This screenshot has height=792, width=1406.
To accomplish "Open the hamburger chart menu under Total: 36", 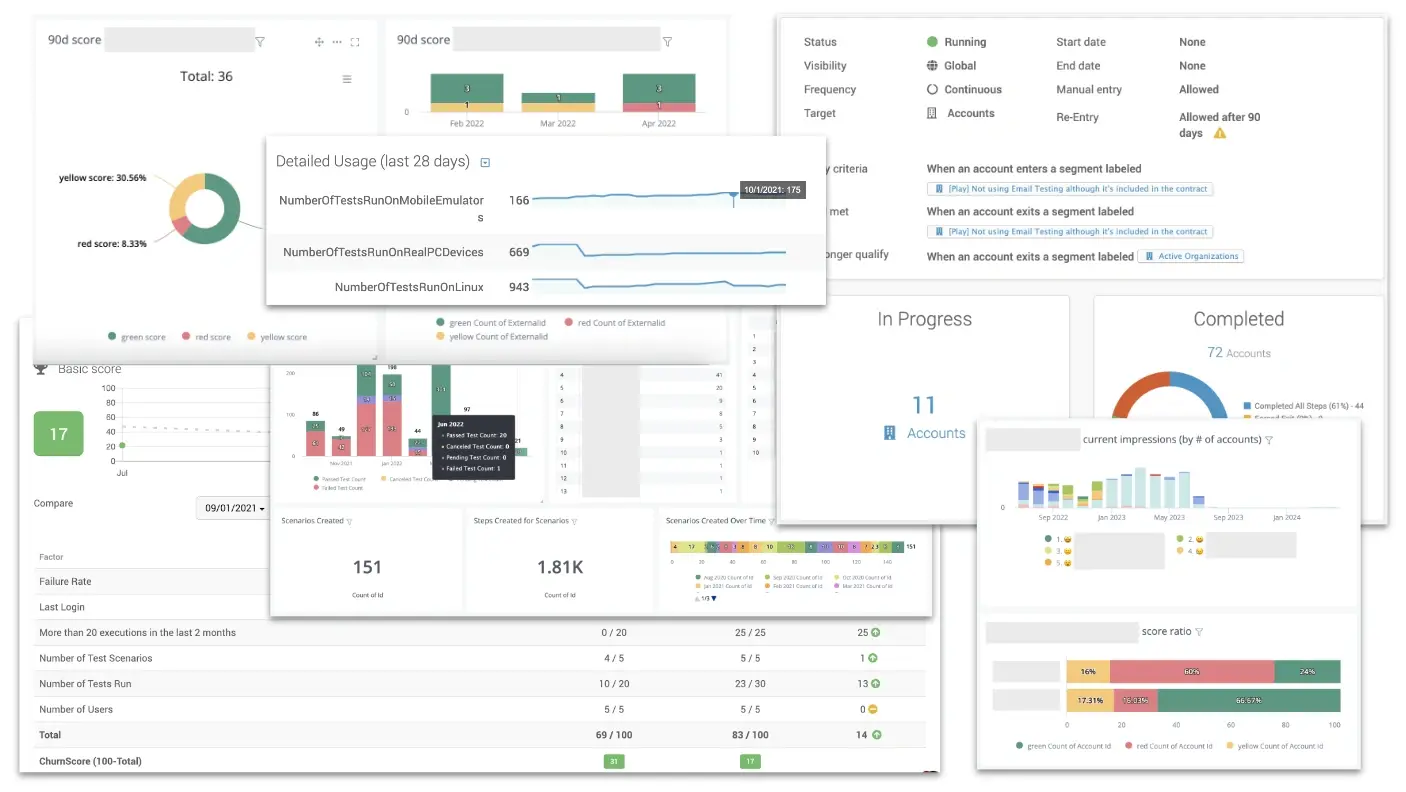I will click(x=347, y=79).
